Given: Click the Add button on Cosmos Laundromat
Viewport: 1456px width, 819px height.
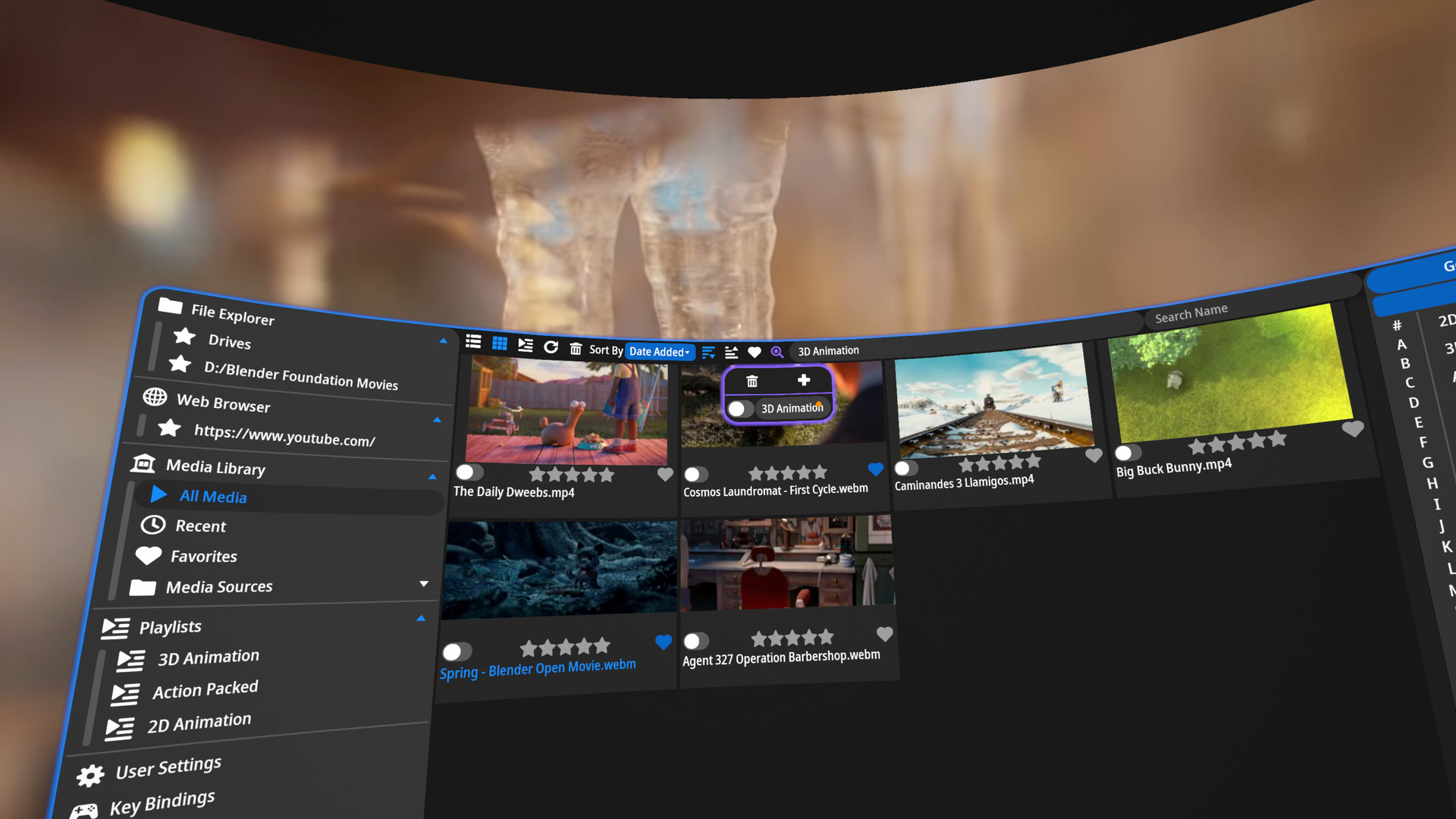Looking at the screenshot, I should (804, 380).
